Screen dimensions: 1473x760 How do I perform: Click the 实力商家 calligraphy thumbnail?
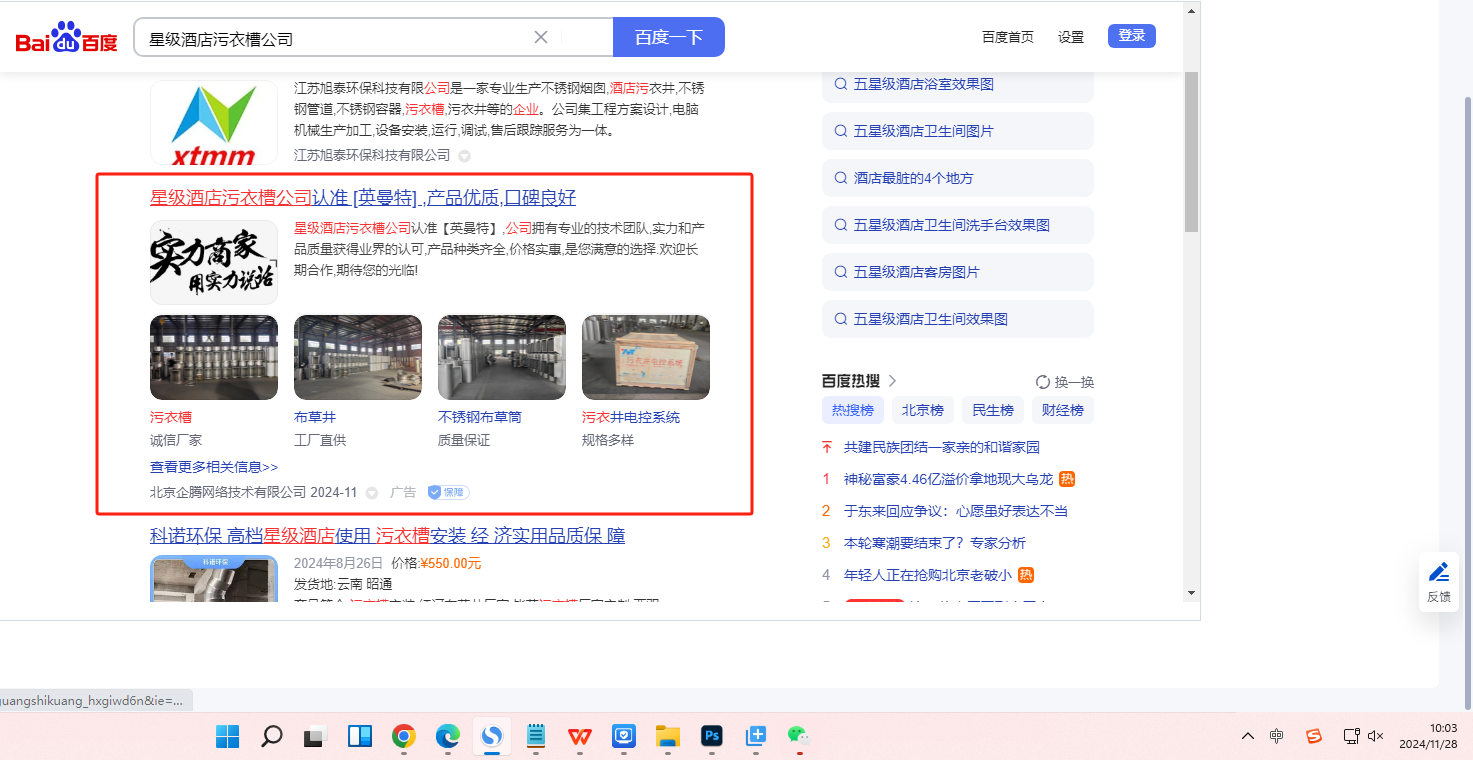coord(214,262)
